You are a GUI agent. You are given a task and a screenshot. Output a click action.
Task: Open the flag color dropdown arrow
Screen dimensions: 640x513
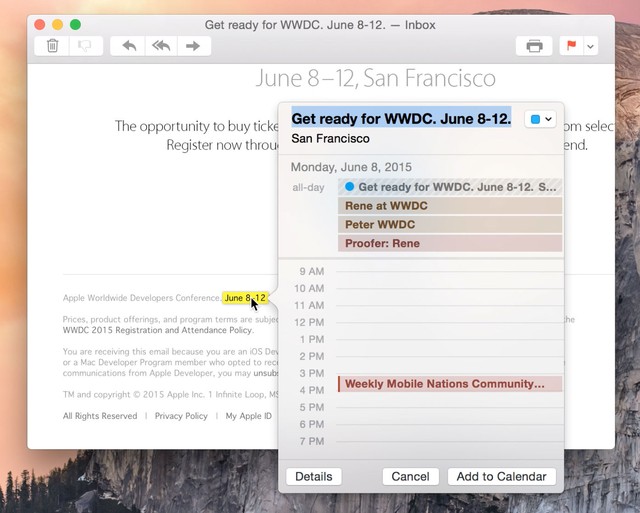tap(590, 46)
